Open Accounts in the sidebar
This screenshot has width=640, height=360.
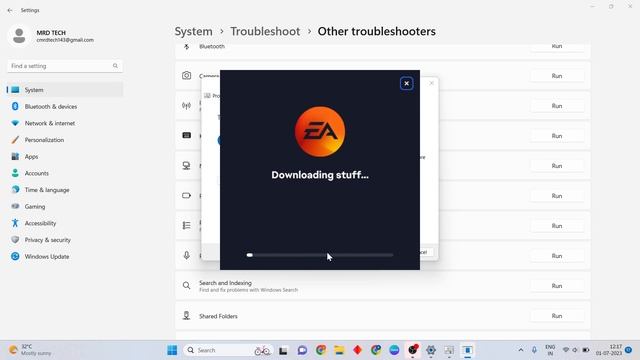(x=64, y=173)
